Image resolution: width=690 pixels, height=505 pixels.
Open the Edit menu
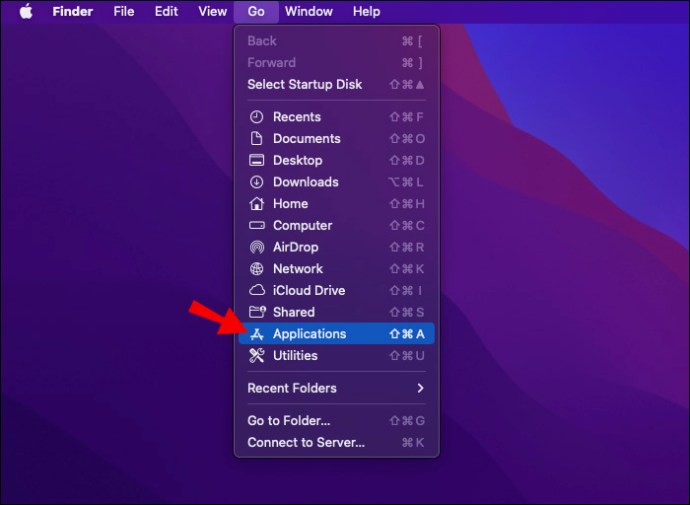tap(166, 11)
